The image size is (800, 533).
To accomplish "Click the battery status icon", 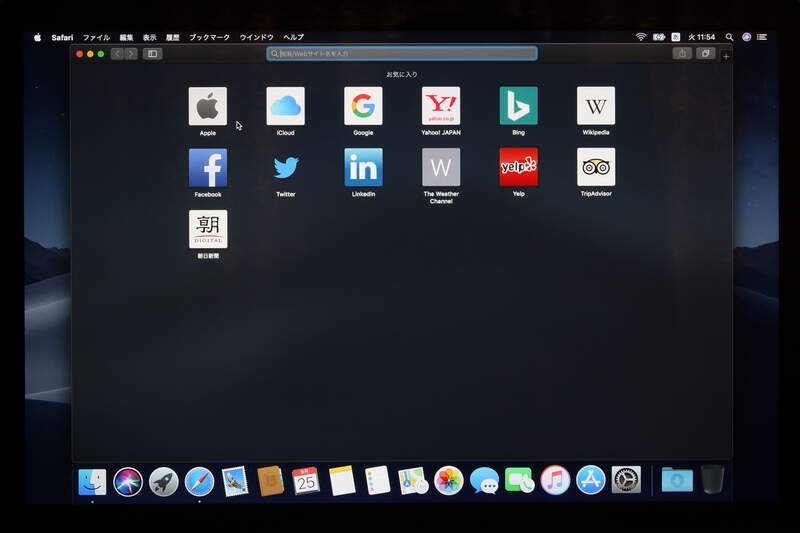I will point(659,37).
